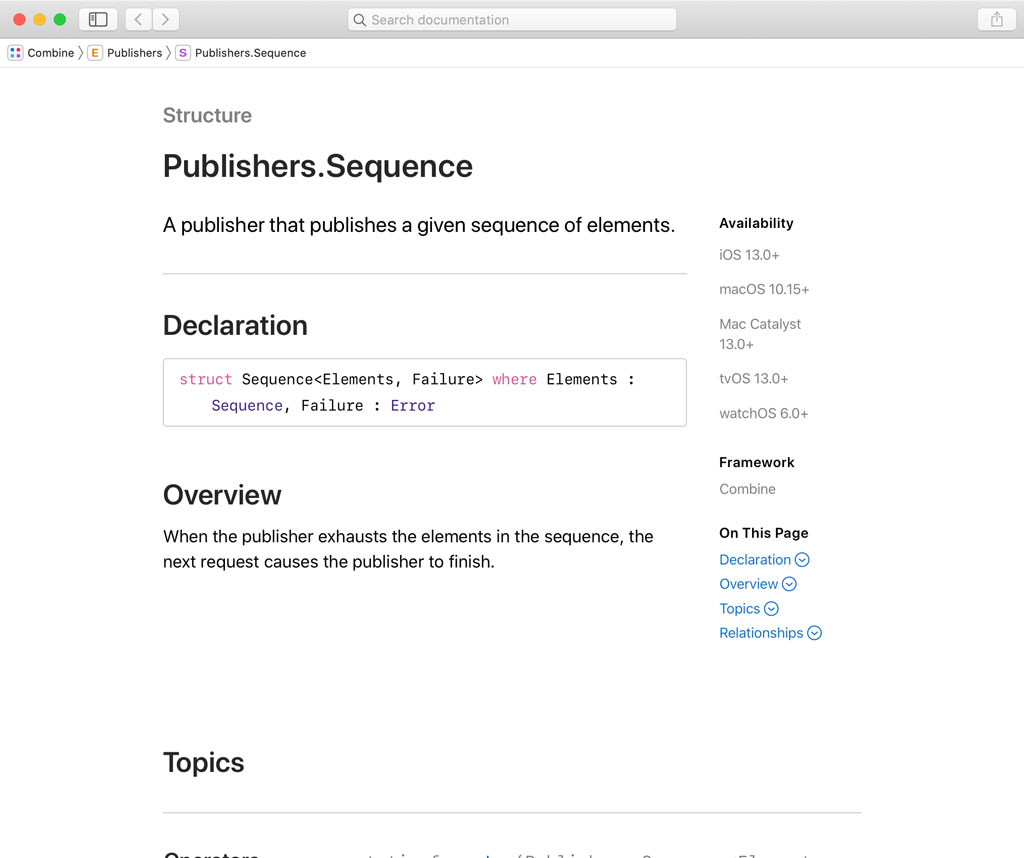
Task: Click the back navigation arrow
Action: (137, 18)
